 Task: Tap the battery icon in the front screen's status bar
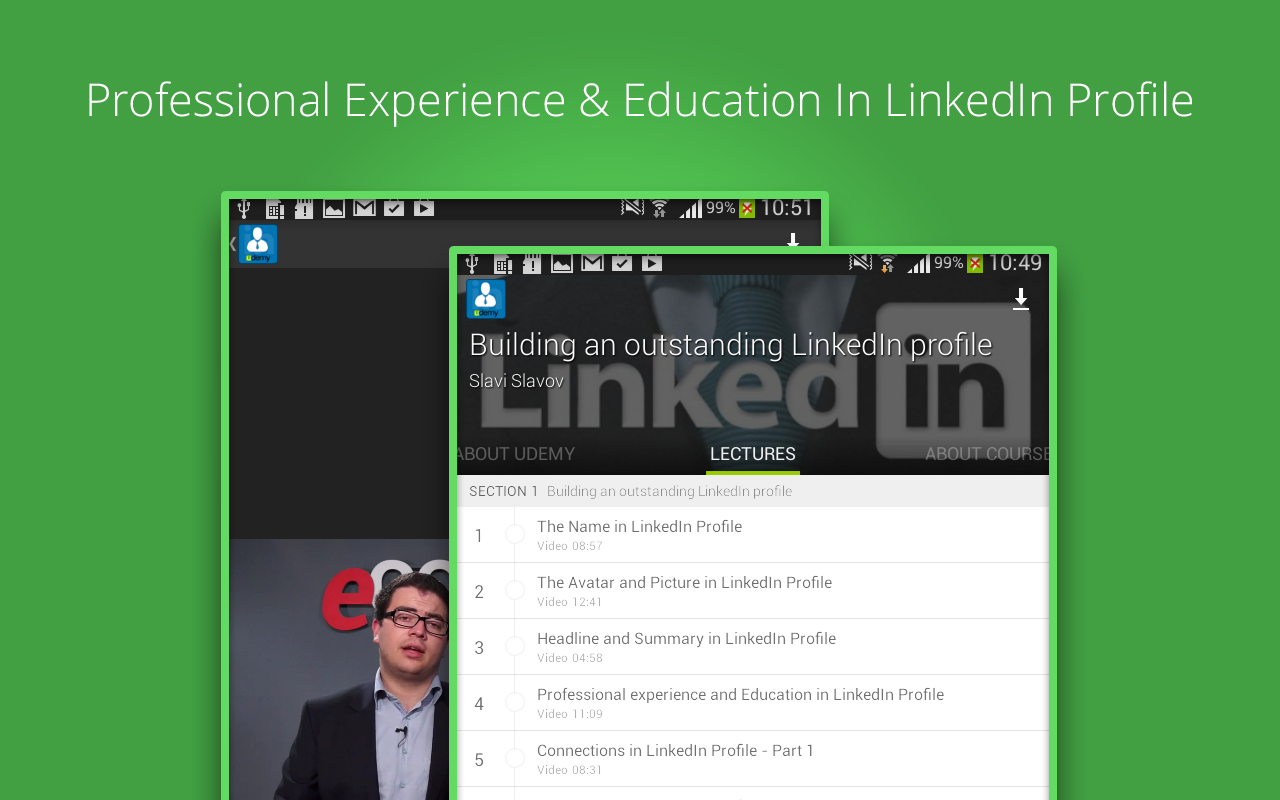(x=975, y=264)
